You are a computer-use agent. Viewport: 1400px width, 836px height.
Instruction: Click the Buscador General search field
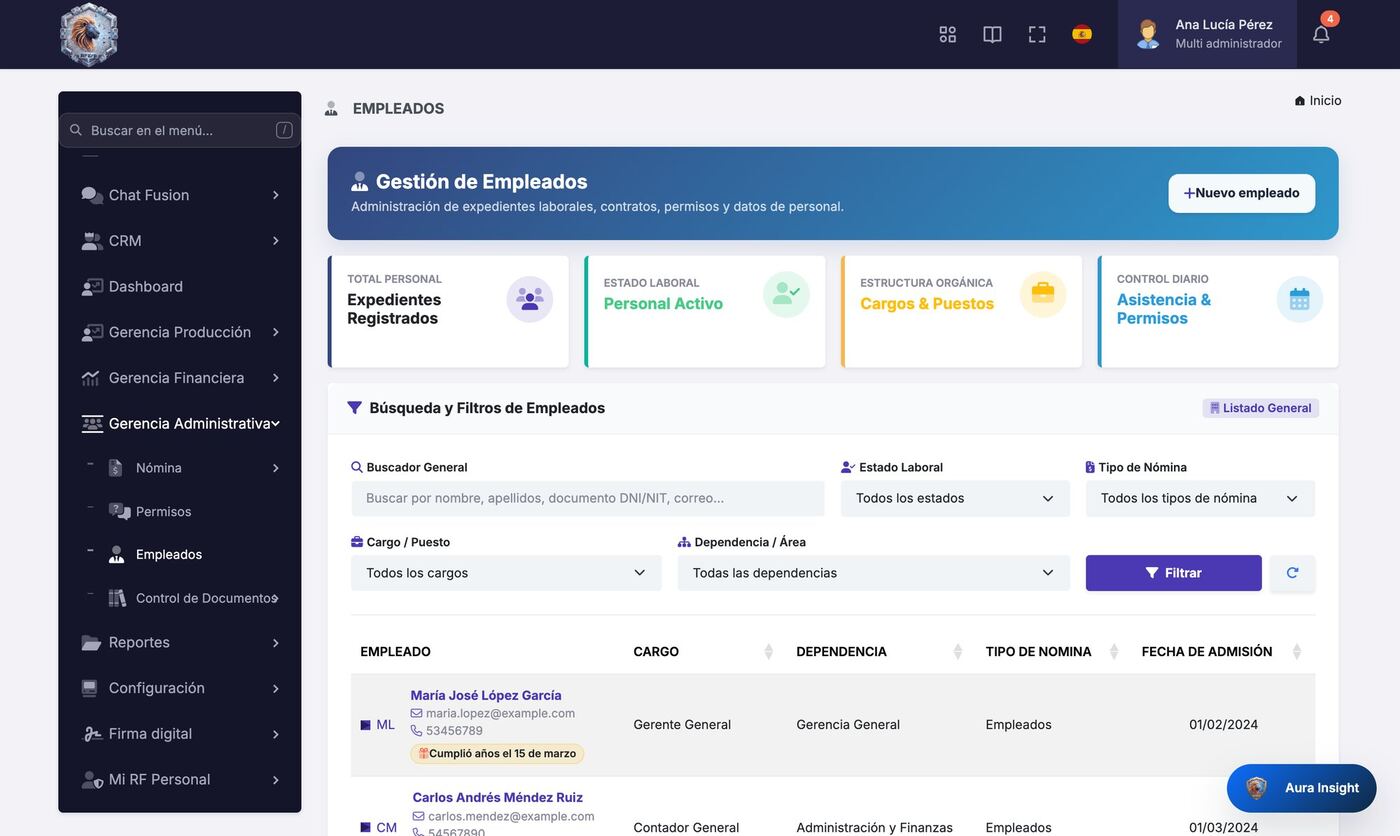(x=588, y=498)
